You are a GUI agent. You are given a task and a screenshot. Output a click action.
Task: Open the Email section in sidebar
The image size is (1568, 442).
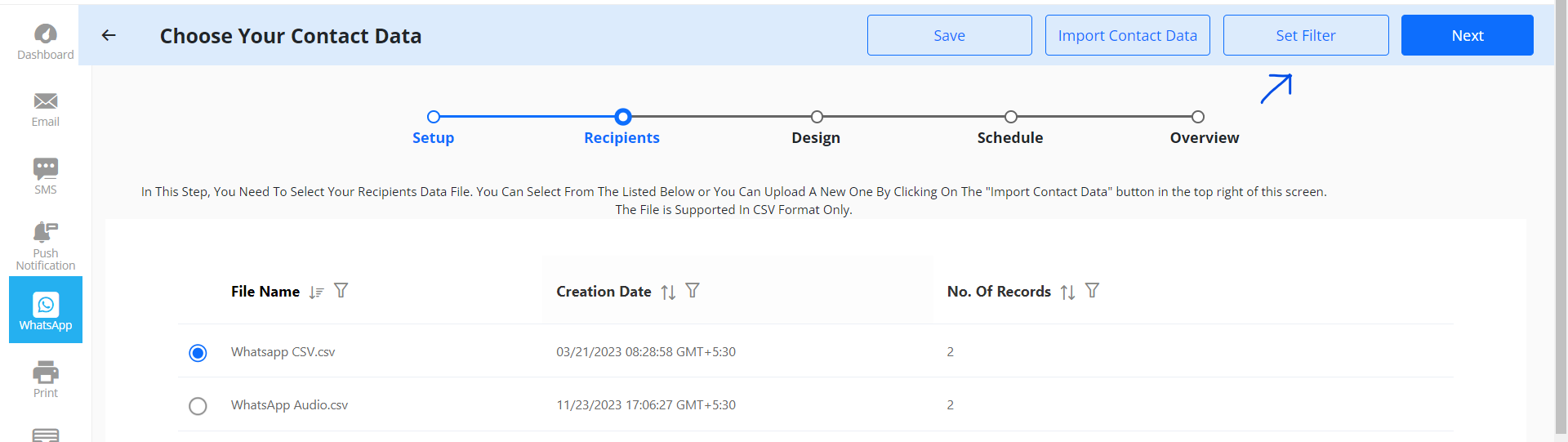45,109
